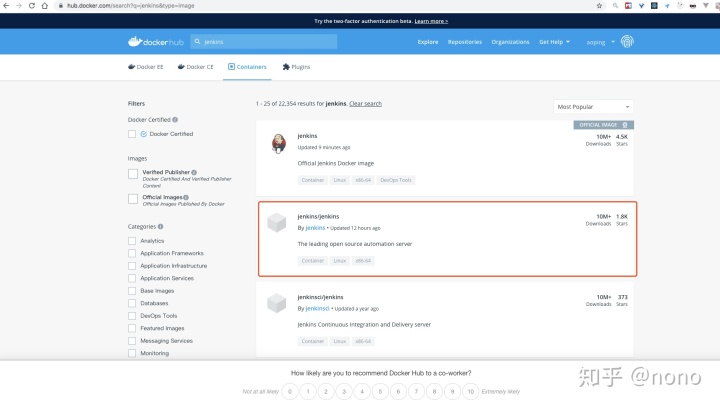Reload the page with the refresh icon
Image resolution: width=720 pixels, height=406 pixels.
[32, 6]
